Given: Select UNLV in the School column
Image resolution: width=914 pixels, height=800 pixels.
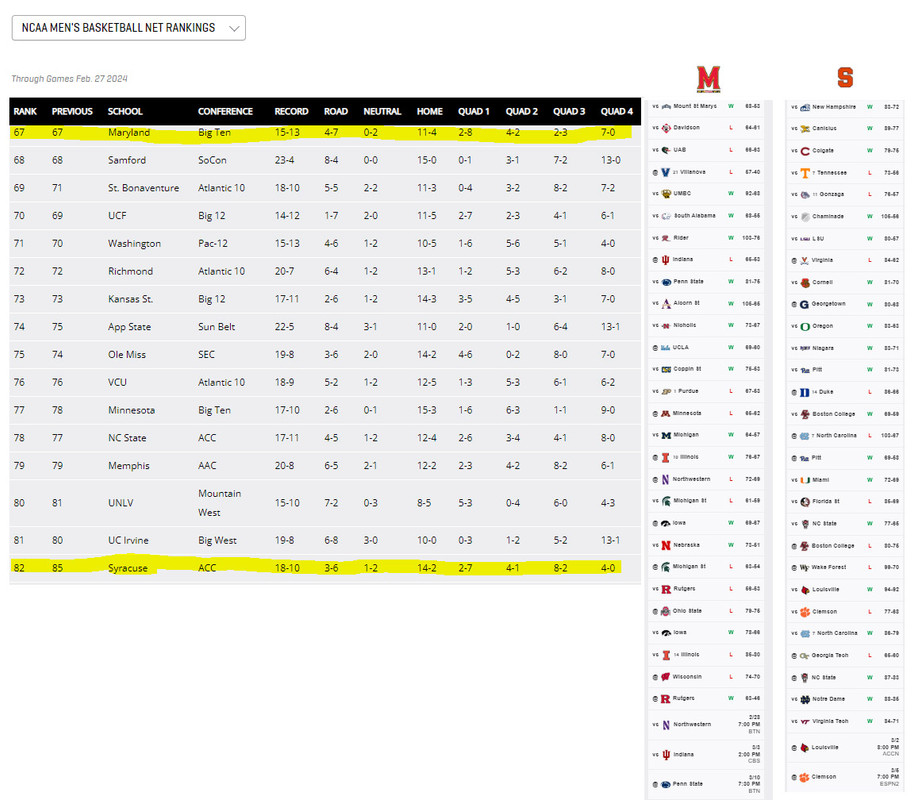Looking at the screenshot, I should pyautogui.click(x=121, y=503).
